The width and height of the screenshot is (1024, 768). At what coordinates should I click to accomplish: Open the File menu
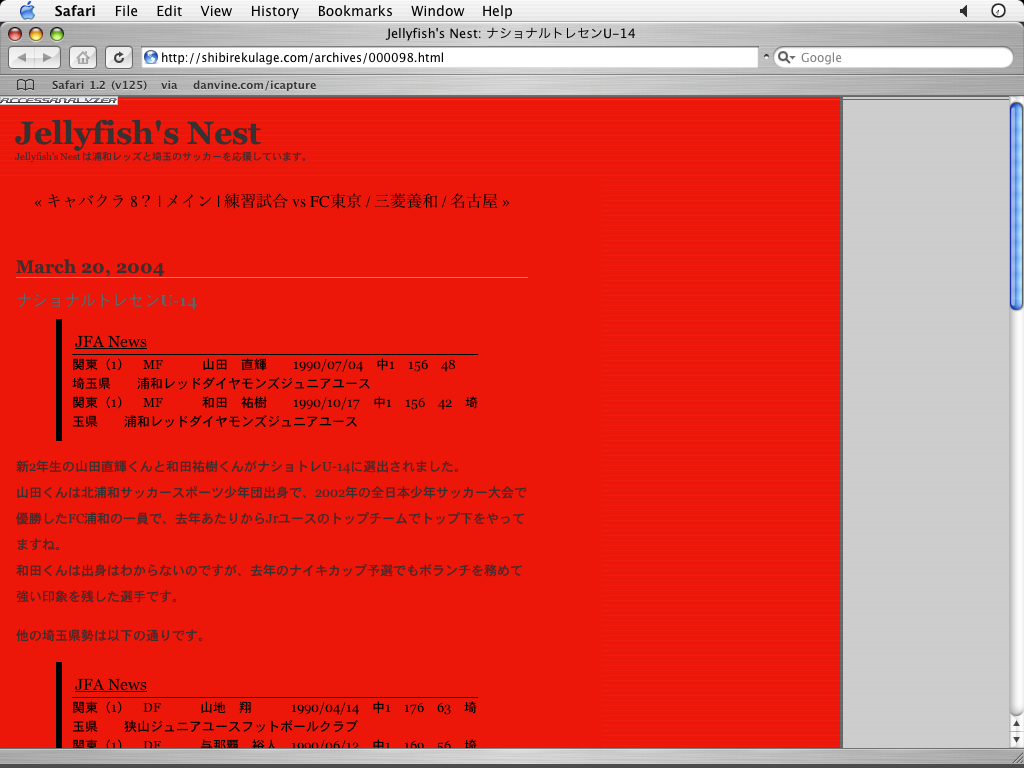(126, 11)
